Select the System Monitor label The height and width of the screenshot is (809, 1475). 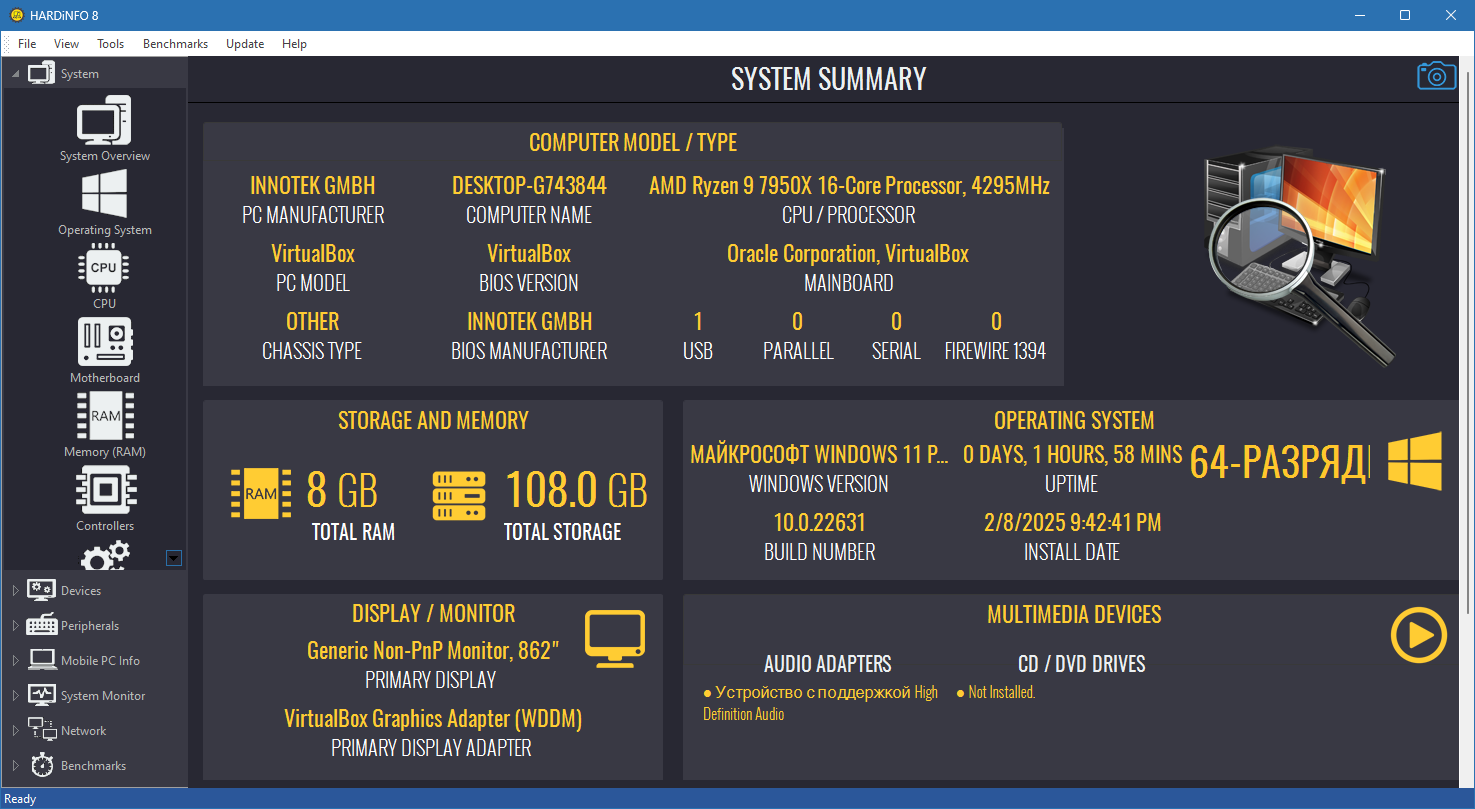pyautogui.click(x=103, y=696)
